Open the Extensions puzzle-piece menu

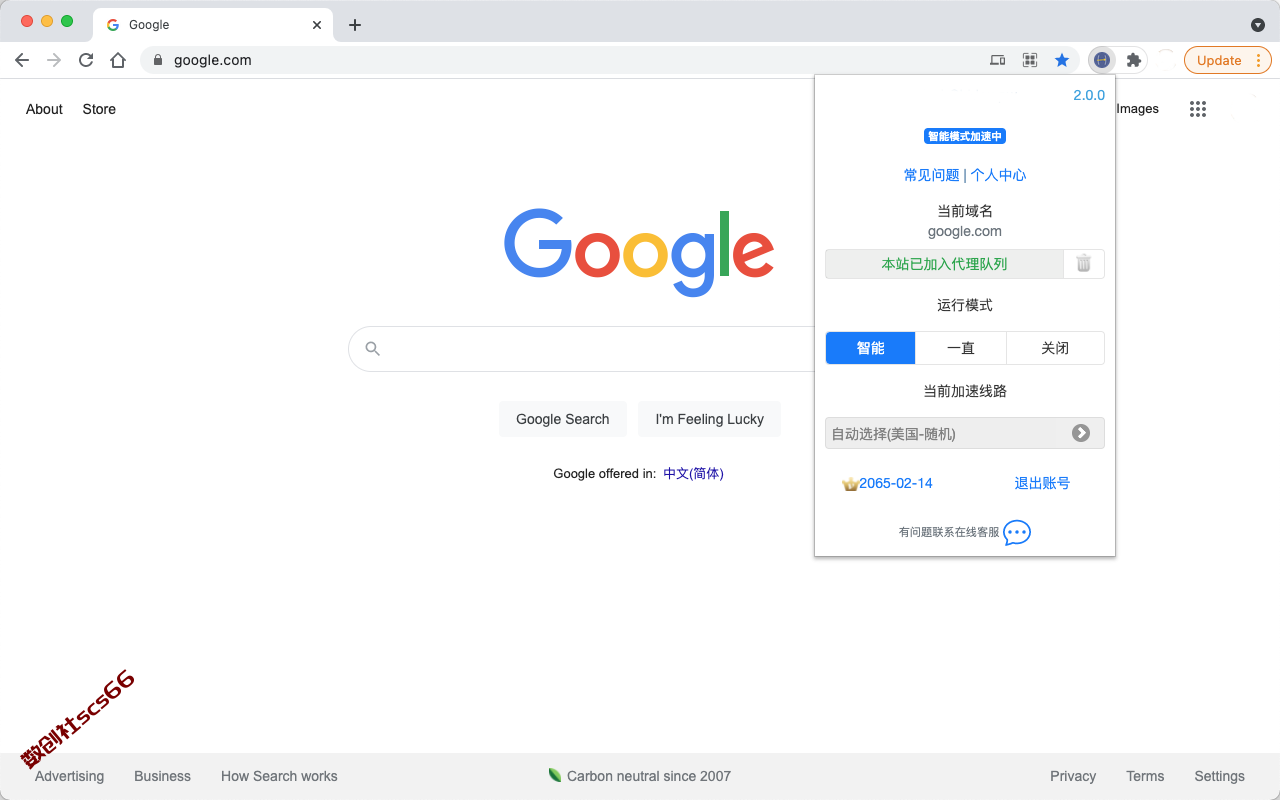[1134, 60]
